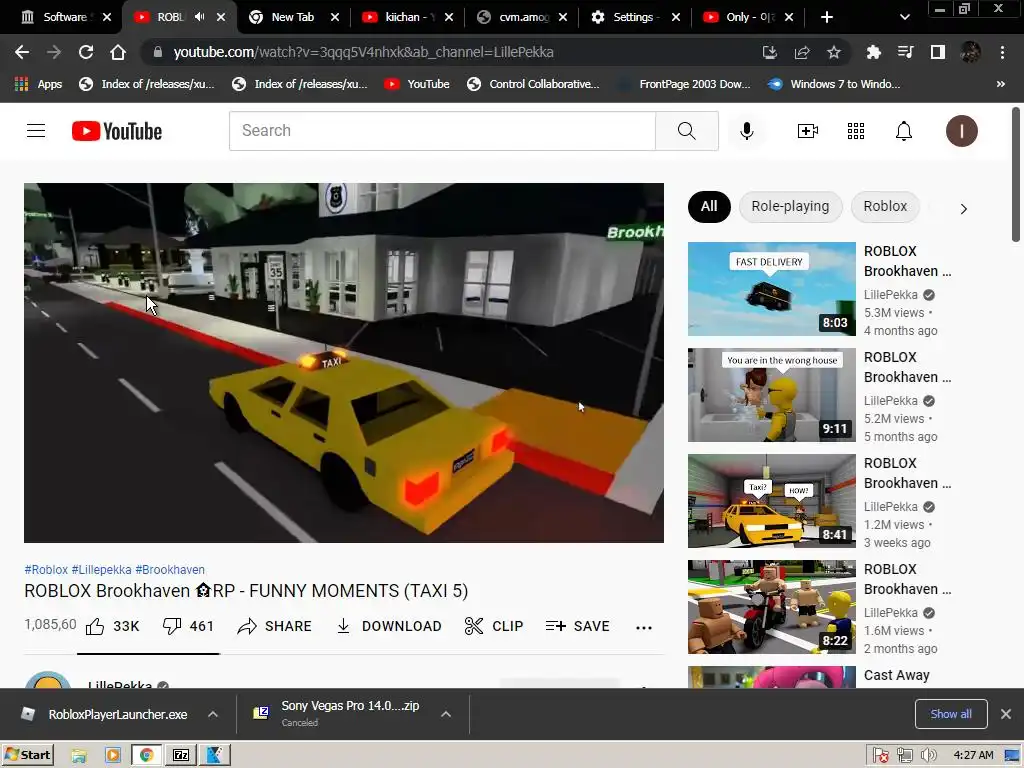Toggle Chrome side panel icon

point(937,52)
